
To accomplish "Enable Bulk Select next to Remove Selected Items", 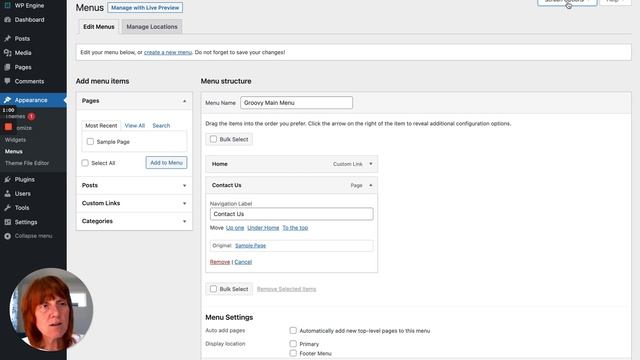I will [213, 289].
